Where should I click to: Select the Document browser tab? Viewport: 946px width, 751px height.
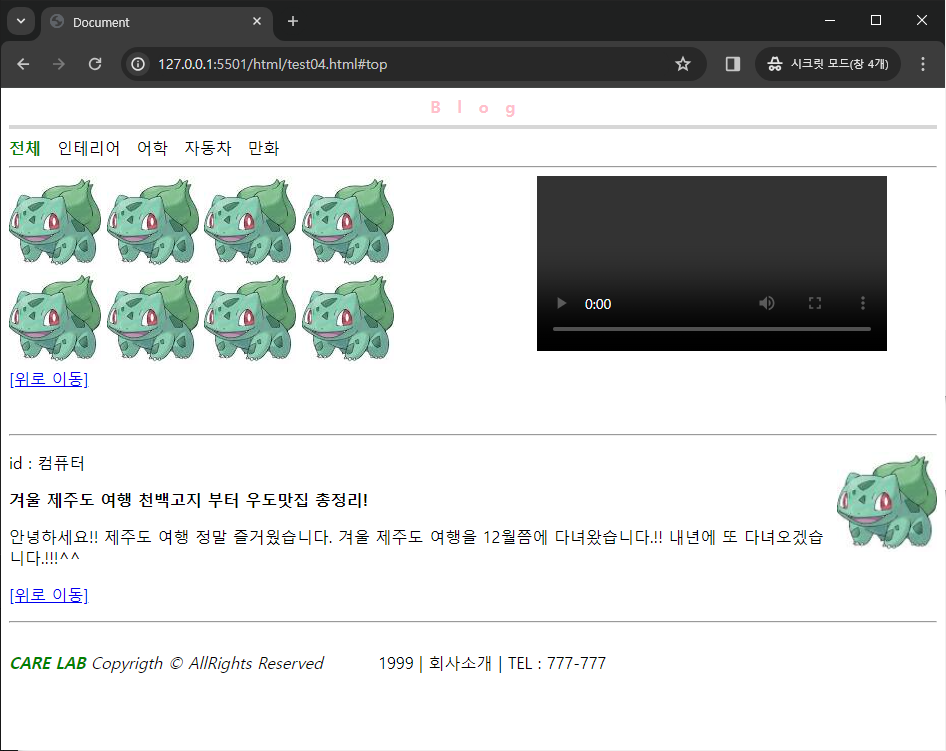point(157,22)
